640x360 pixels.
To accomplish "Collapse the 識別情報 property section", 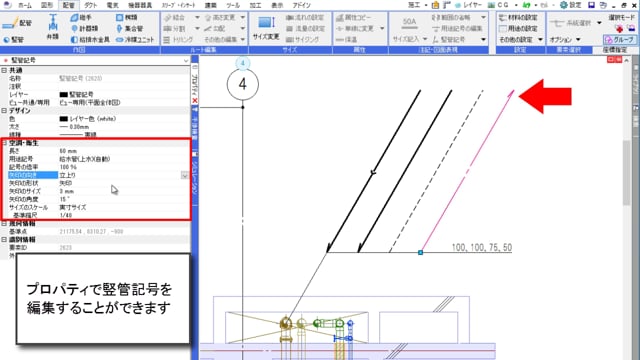I will coord(4,240).
